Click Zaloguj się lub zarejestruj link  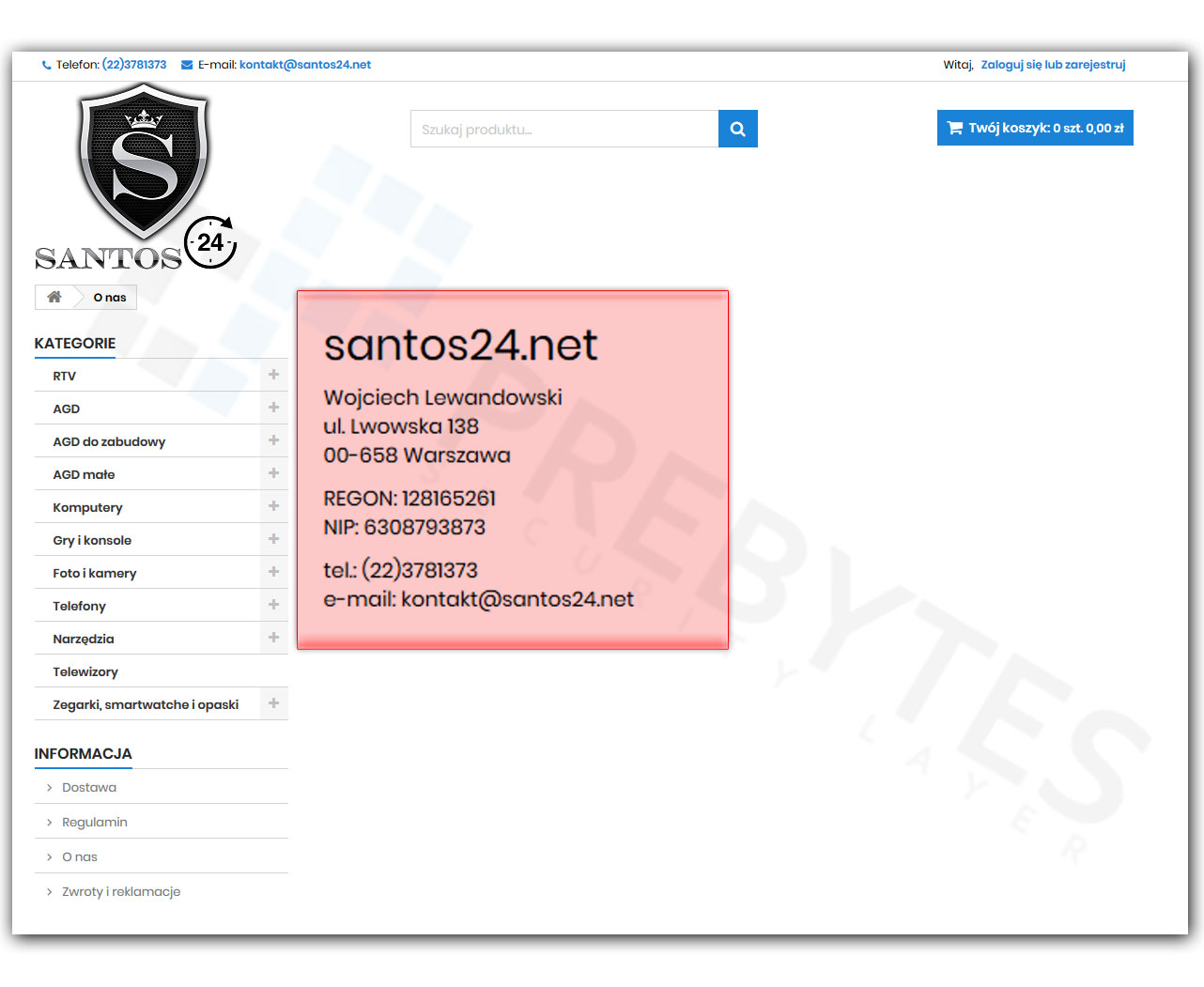pos(1053,65)
